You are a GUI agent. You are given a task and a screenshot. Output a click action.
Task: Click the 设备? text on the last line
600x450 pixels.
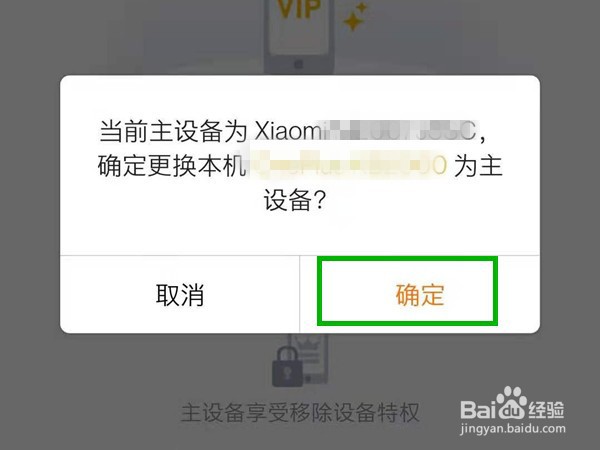click(x=295, y=200)
